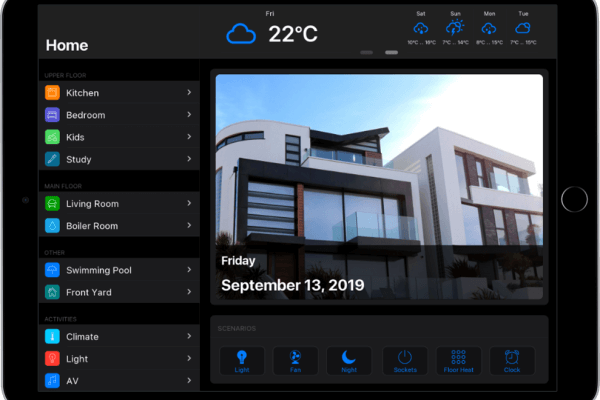Viewport: 600px width, 400px height.
Task: Tap the red Light activity icon
Action: [52, 358]
